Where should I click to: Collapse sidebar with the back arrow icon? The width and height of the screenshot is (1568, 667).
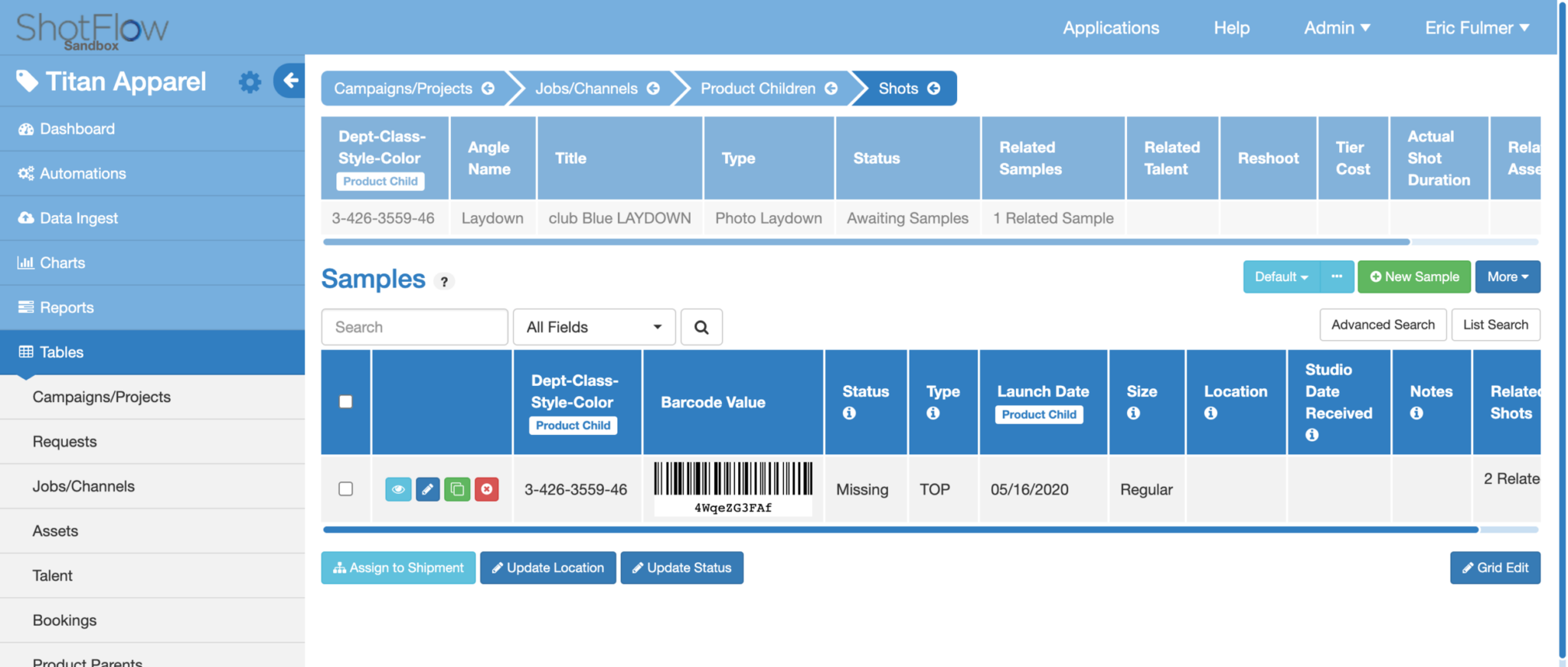pyautogui.click(x=290, y=80)
